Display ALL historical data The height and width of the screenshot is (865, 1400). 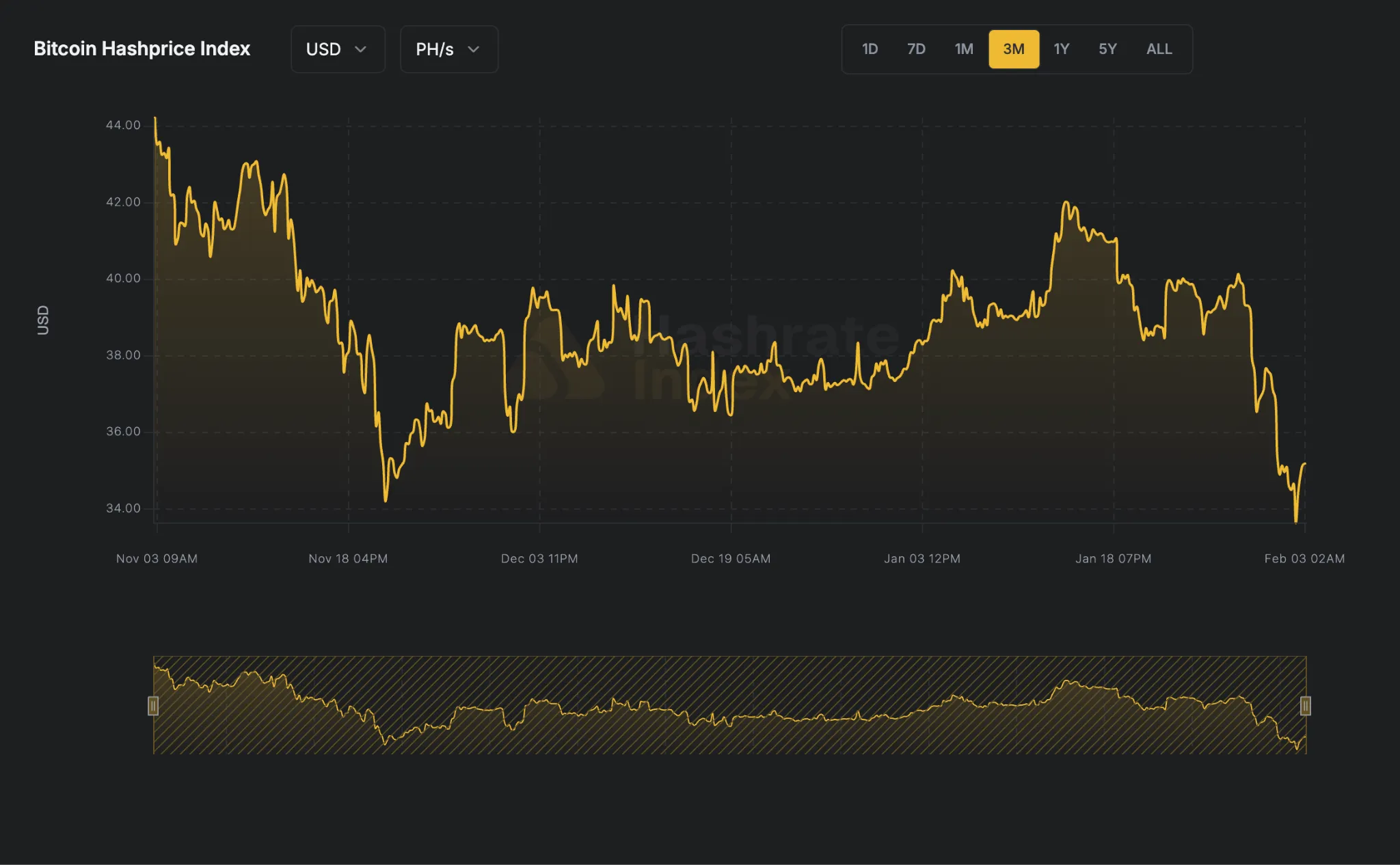click(1159, 49)
